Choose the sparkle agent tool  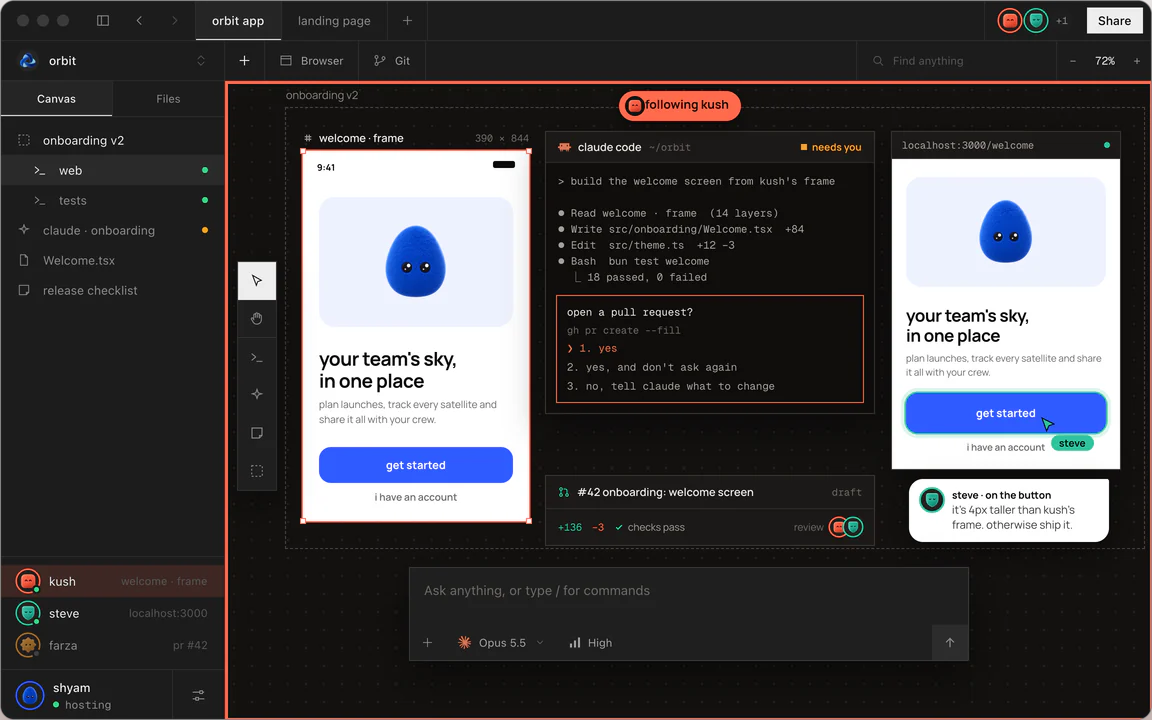click(256, 395)
